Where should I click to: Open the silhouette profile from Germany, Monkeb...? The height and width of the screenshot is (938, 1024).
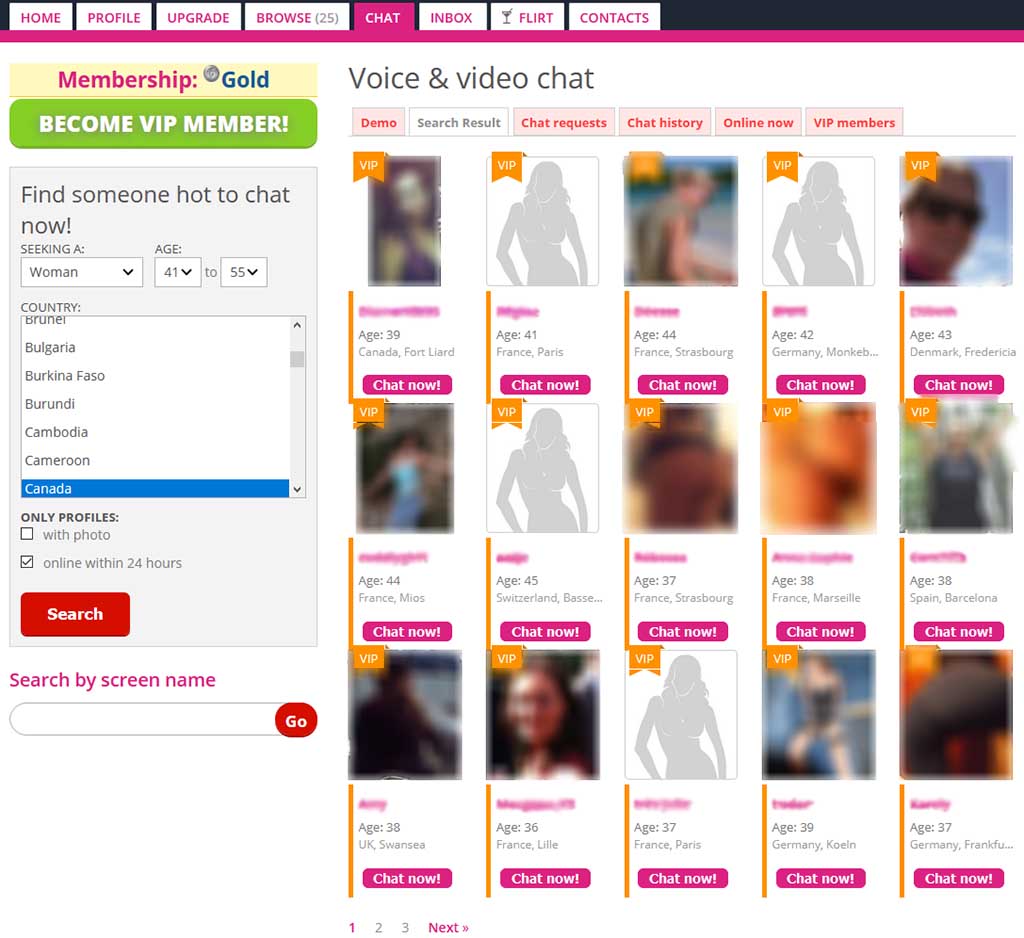(818, 222)
